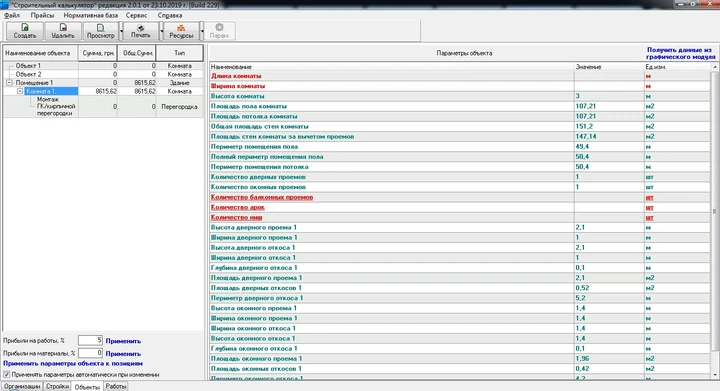Viewport: 720px width, 391px height.
Task: Select Помещение 1 in the tree
Action: pyautogui.click(x=34, y=83)
